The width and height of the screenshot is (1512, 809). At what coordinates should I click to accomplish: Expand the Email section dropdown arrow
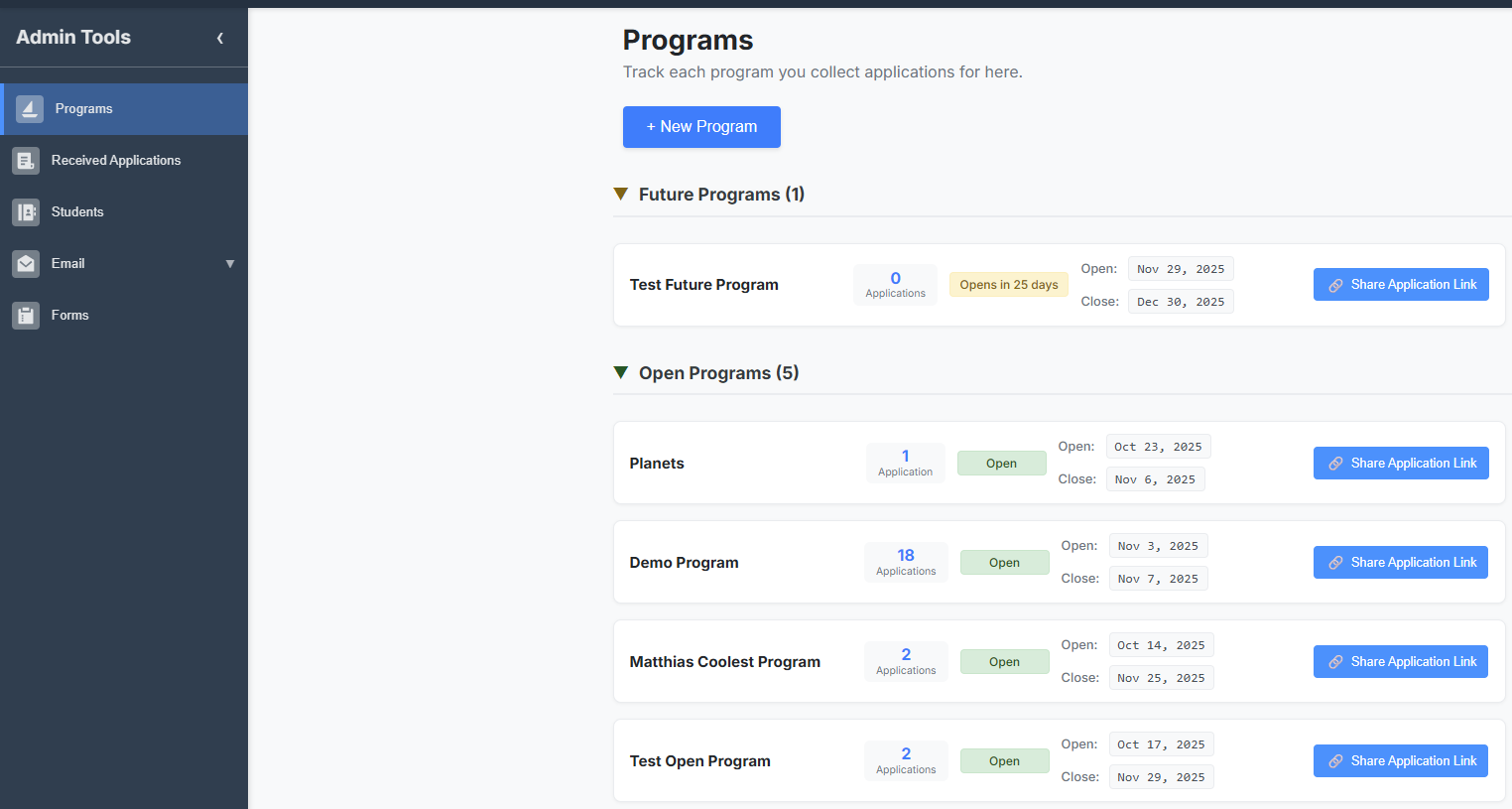tap(230, 264)
